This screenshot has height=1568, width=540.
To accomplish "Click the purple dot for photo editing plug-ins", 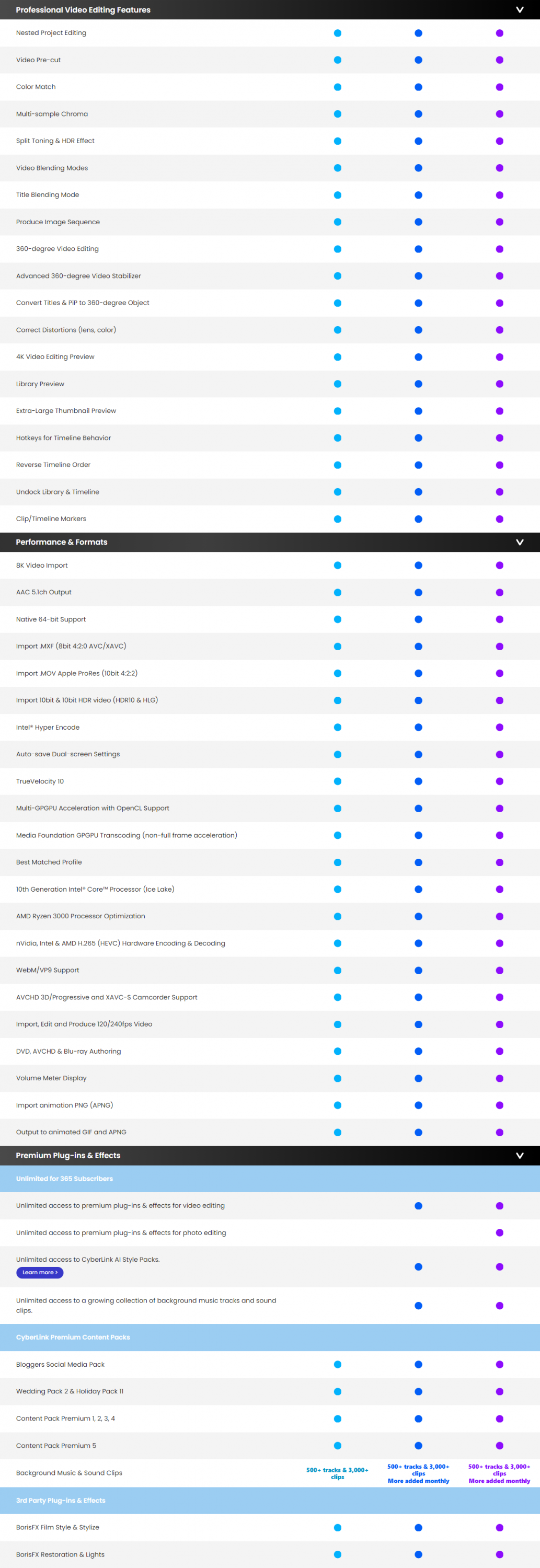I will click(499, 1232).
